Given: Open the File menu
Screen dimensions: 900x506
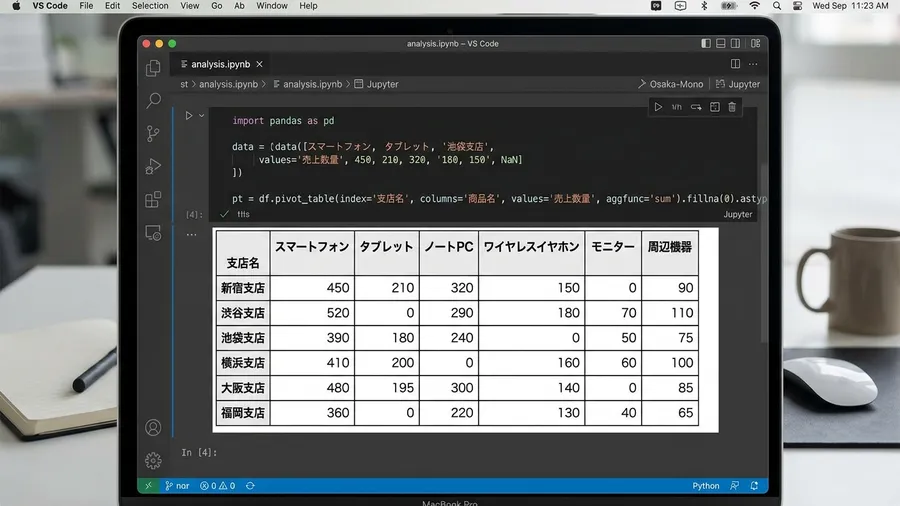Looking at the screenshot, I should click(x=86, y=6).
